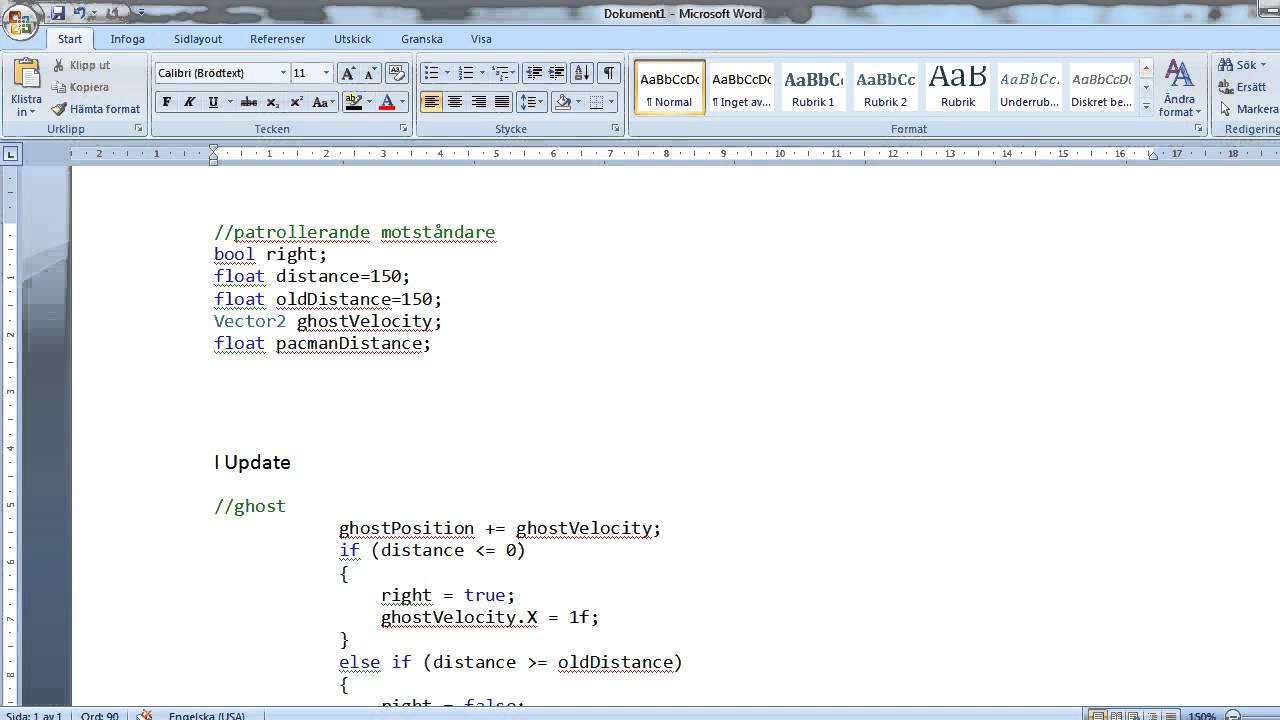Image resolution: width=1280 pixels, height=720 pixels.
Task: Open borders dropdown
Action: pyautogui.click(x=610, y=102)
